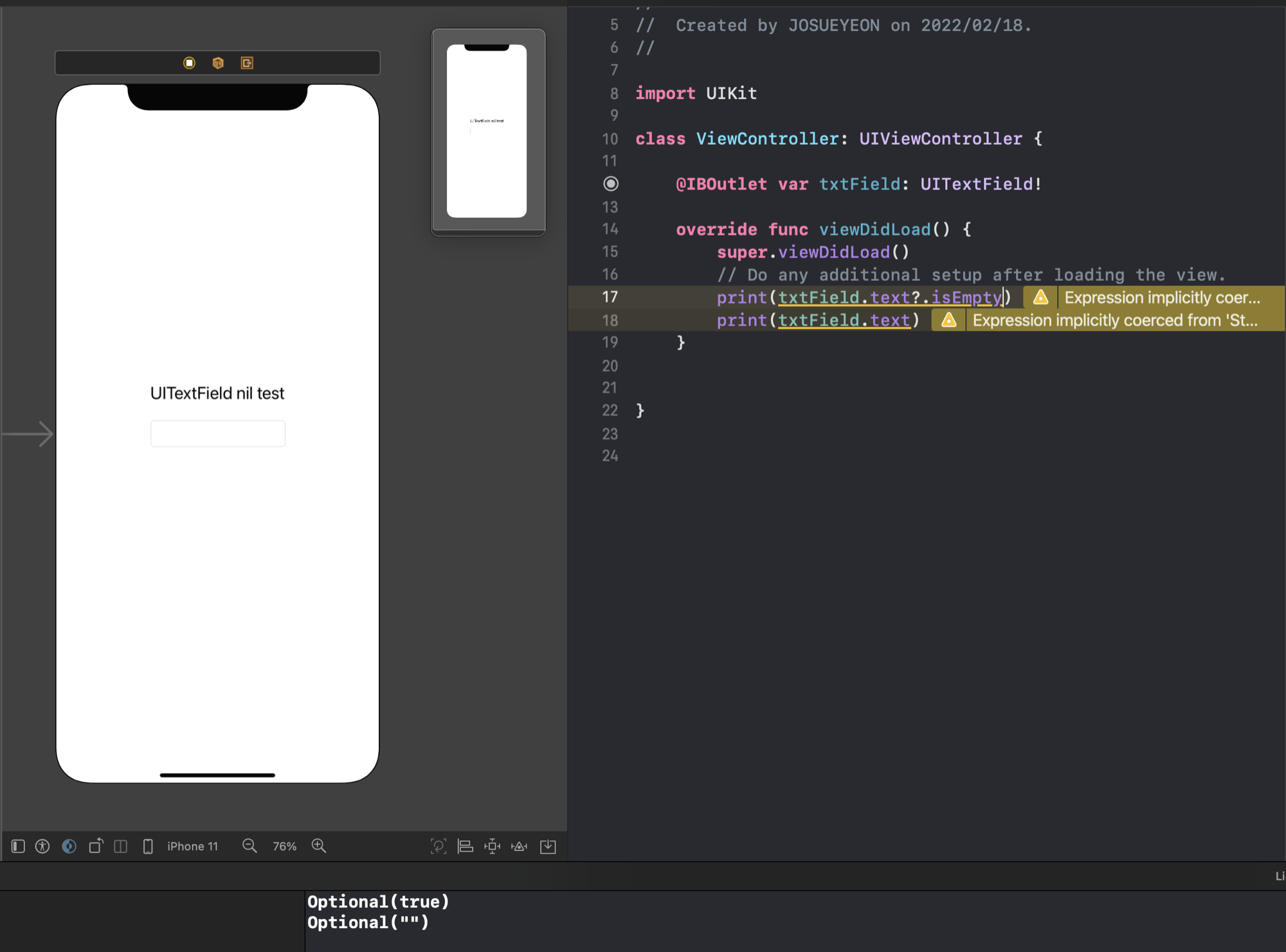
Task: Click the warning message on line 18
Action: 1115,320
